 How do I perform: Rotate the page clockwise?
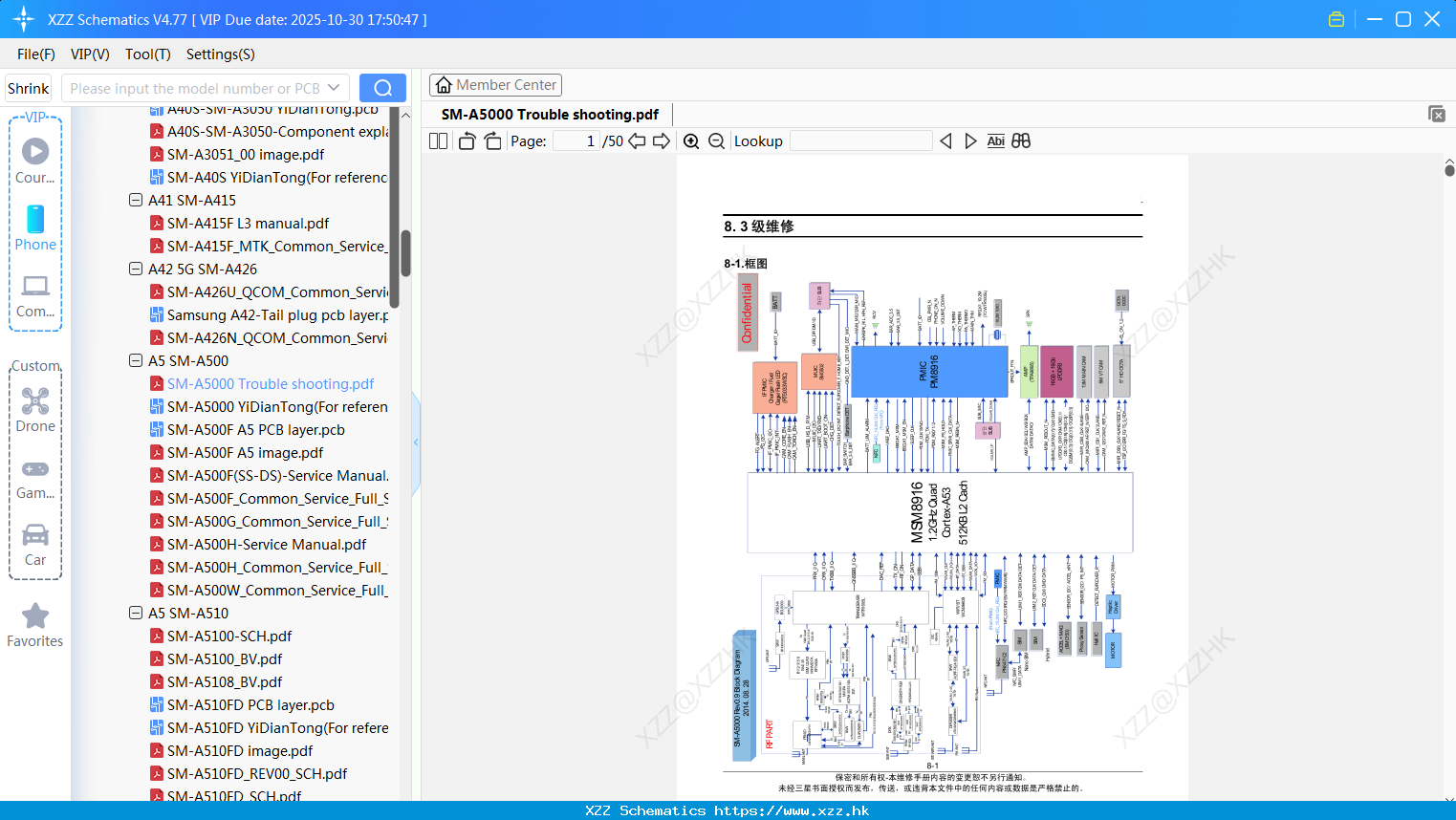492,141
